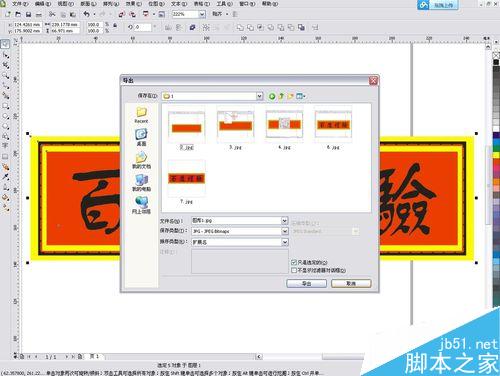Image resolution: width=500 pixels, height=376 pixels.
Task: Expand the 保存在 folder dropdown
Action: tap(260, 96)
